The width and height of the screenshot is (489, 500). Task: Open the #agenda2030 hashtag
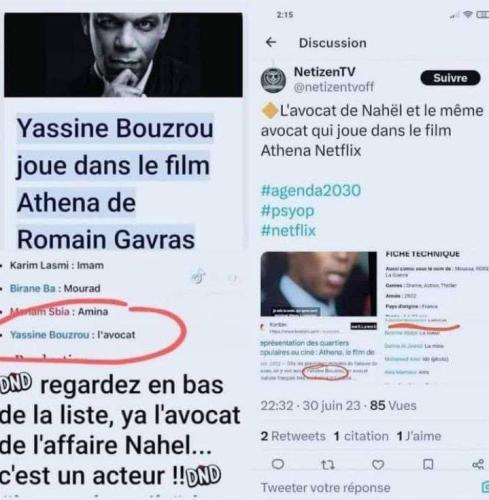tap(311, 190)
